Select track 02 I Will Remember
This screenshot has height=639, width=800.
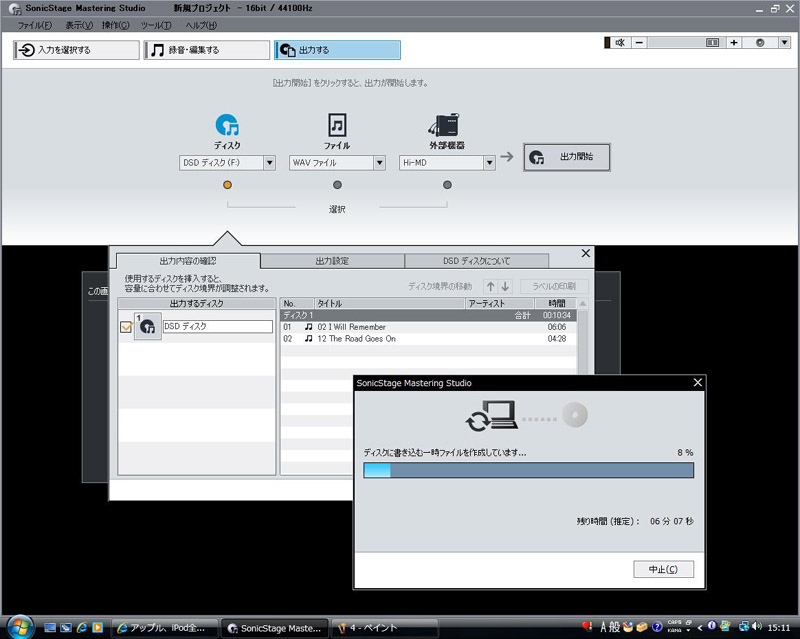pos(350,327)
